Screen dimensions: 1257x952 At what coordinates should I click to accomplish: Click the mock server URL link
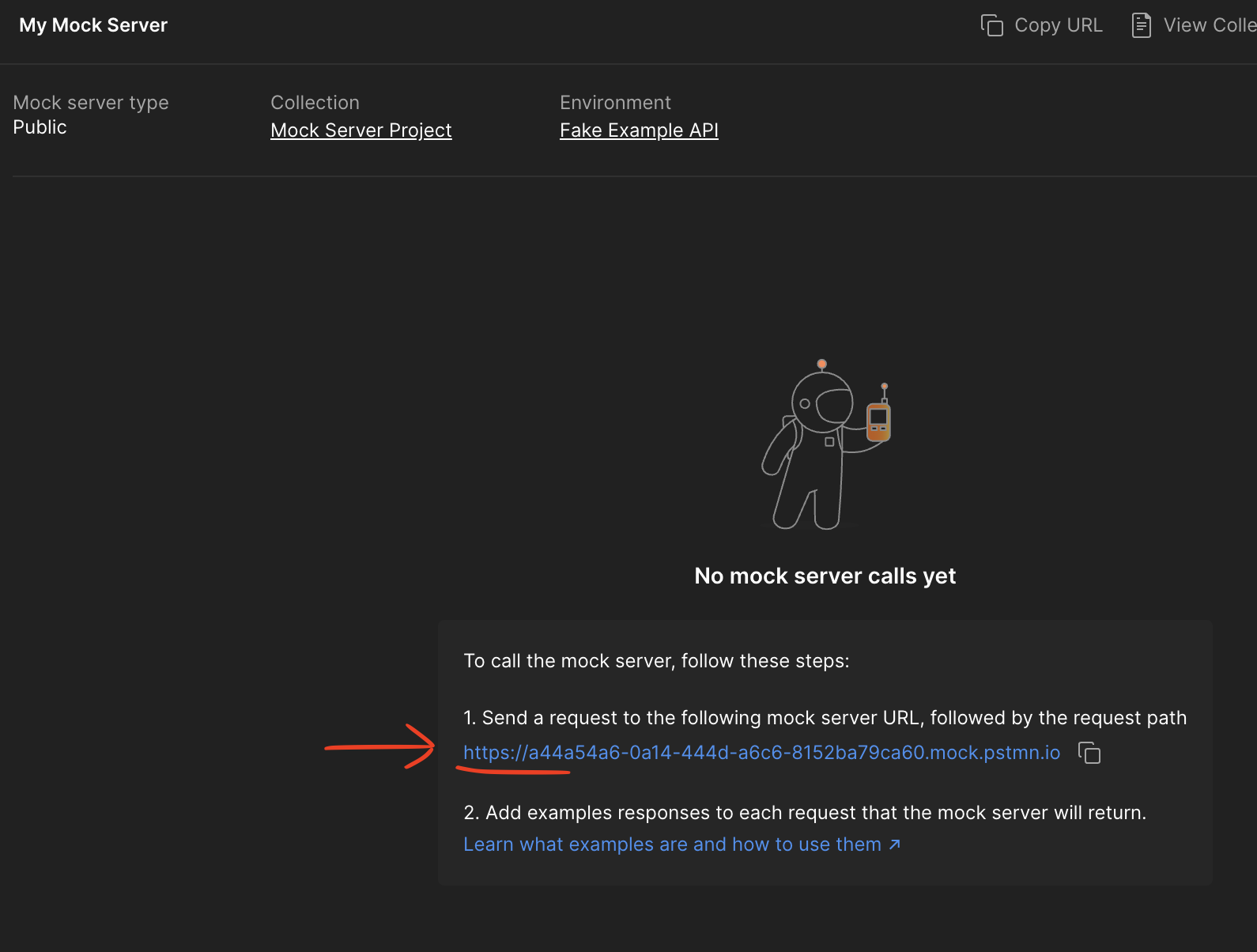(x=761, y=753)
